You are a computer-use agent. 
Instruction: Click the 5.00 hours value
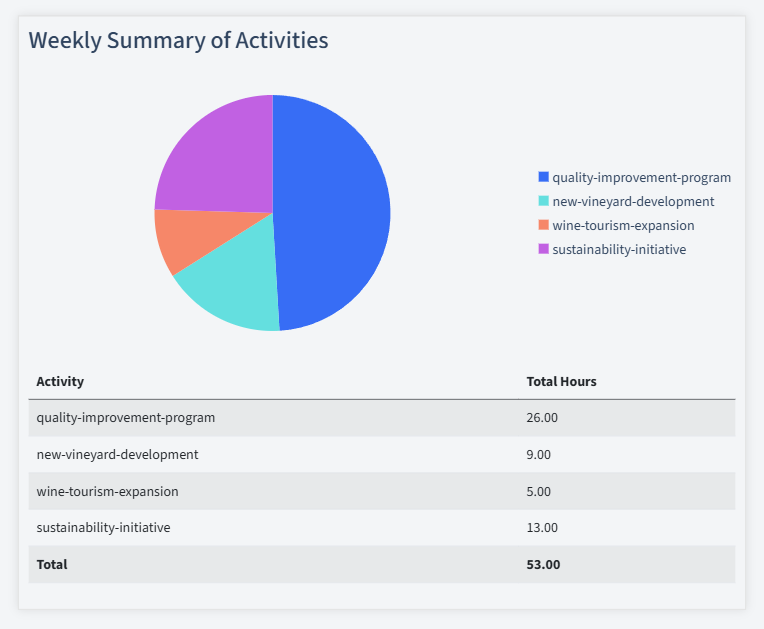[x=538, y=491]
